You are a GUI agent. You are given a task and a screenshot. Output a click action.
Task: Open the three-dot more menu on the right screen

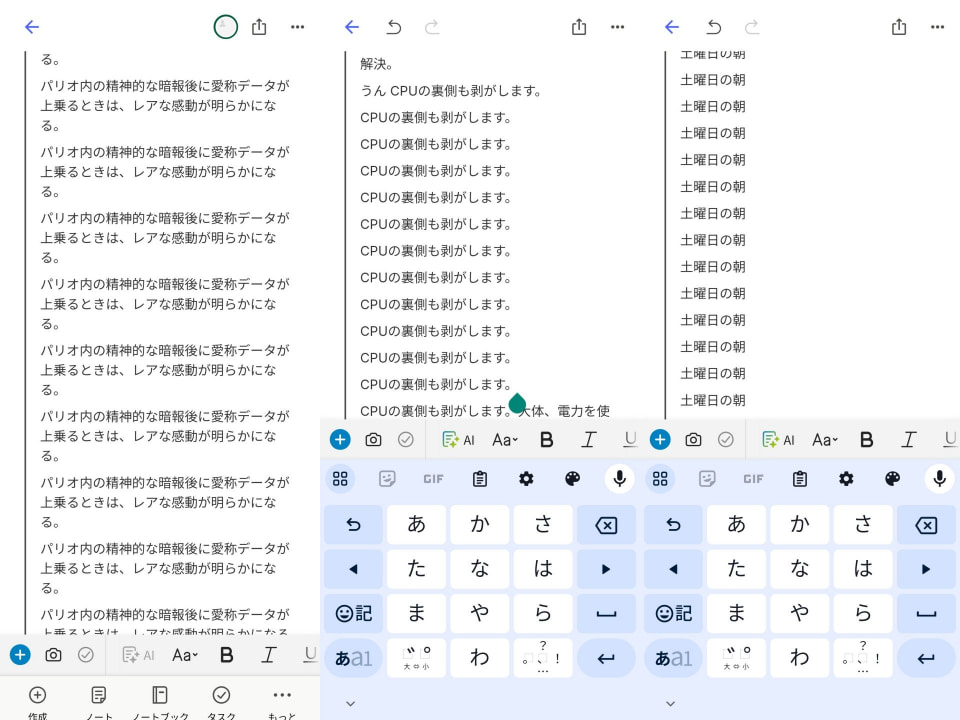click(x=937, y=27)
